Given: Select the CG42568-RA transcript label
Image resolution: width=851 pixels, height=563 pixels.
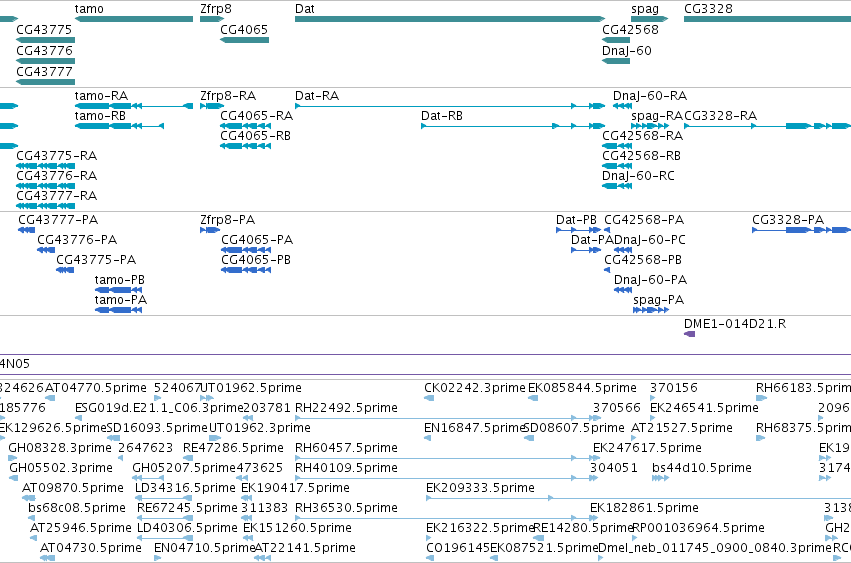Looking at the screenshot, I should click(642, 136).
